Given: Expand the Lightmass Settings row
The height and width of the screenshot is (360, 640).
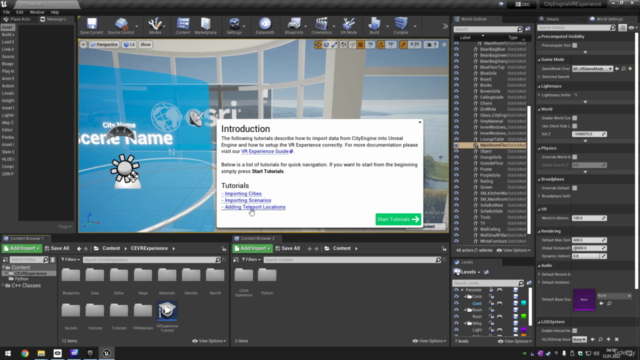Looking at the screenshot, I should 540,95.
